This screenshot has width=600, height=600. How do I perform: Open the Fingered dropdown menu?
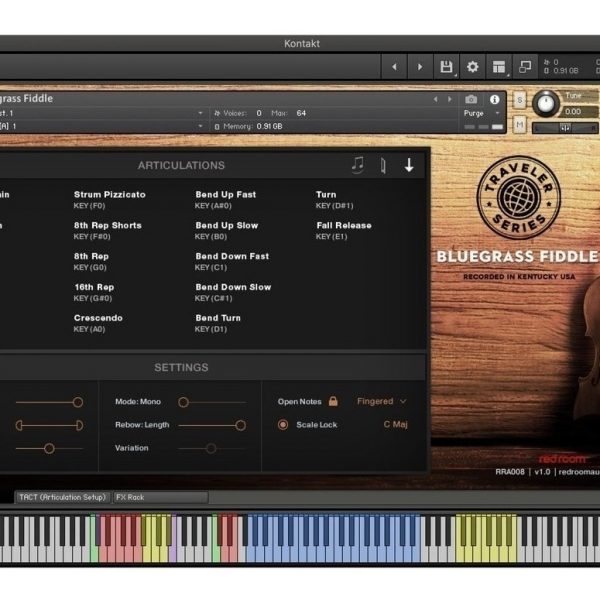(x=381, y=401)
